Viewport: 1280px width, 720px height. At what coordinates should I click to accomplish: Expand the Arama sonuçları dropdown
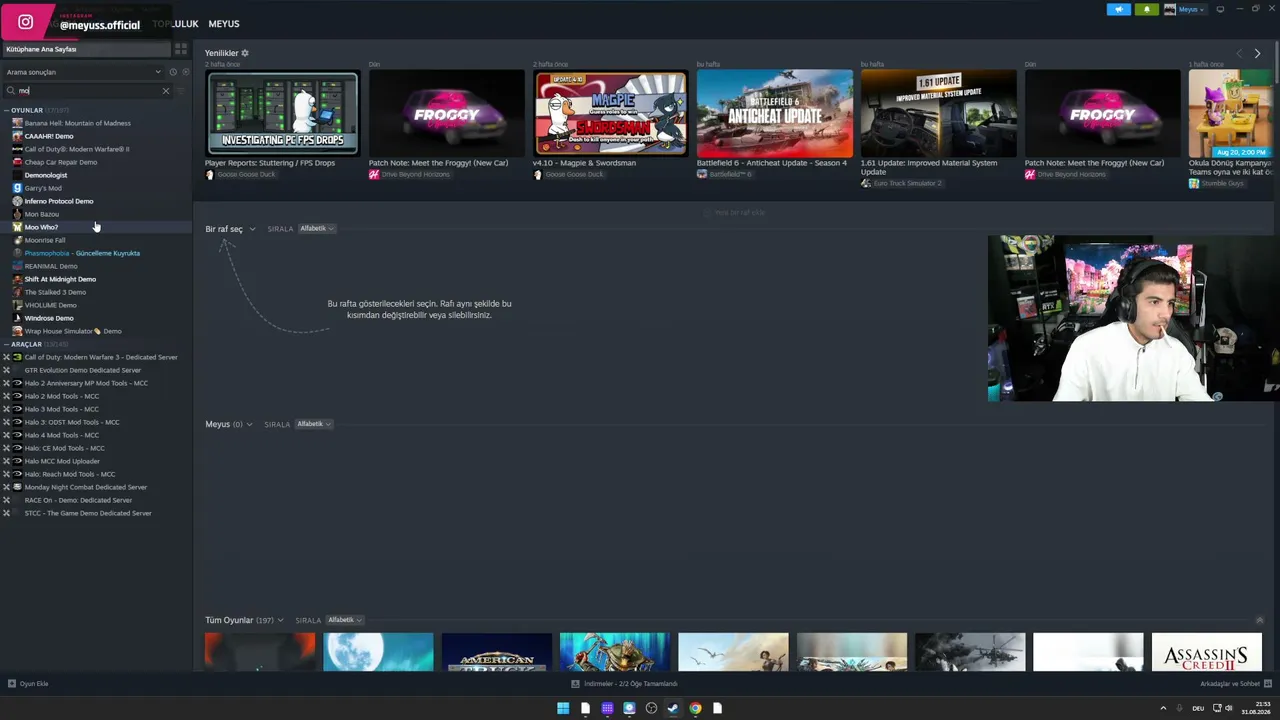pos(83,72)
